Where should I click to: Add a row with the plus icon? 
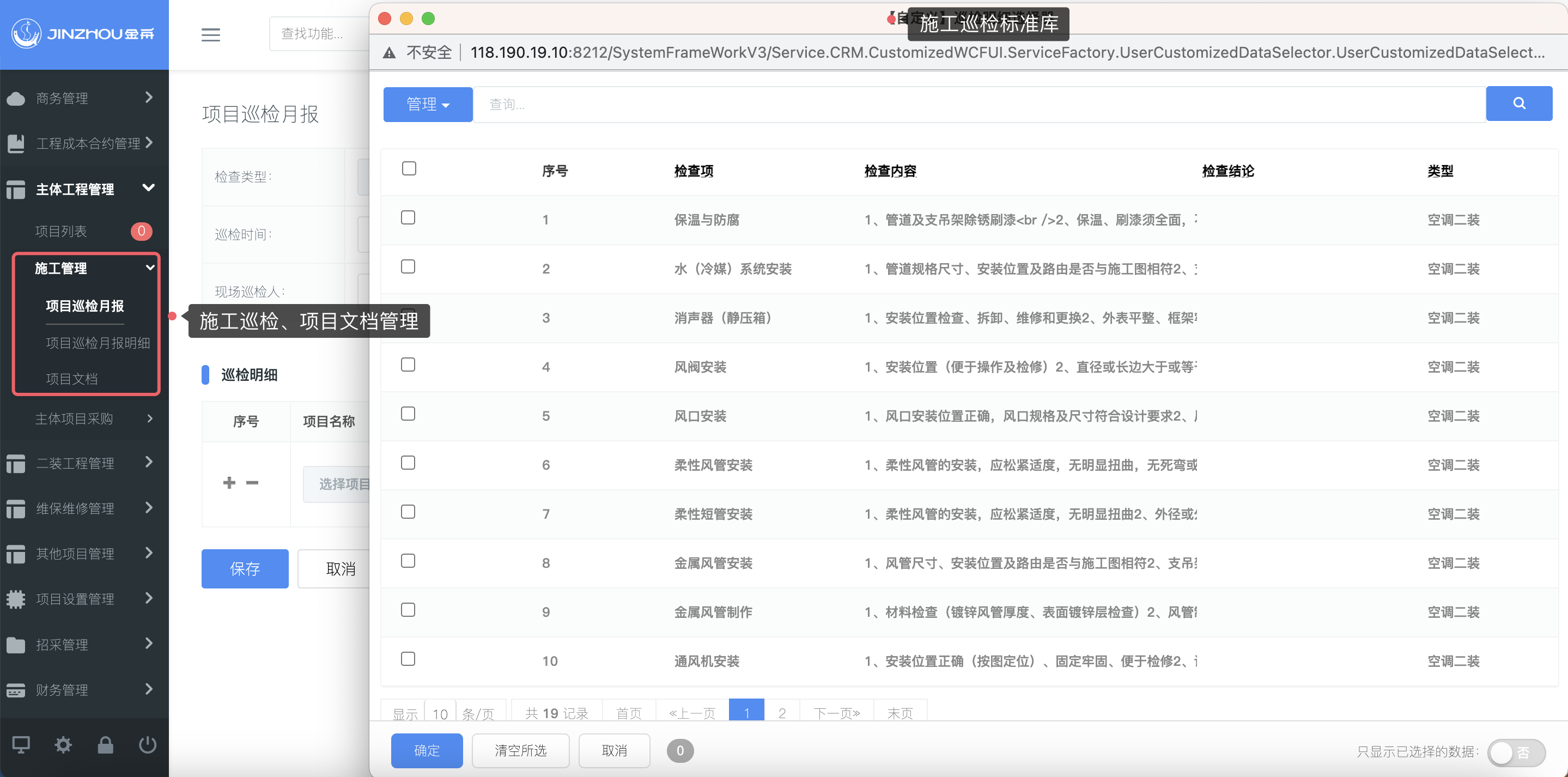click(x=229, y=483)
